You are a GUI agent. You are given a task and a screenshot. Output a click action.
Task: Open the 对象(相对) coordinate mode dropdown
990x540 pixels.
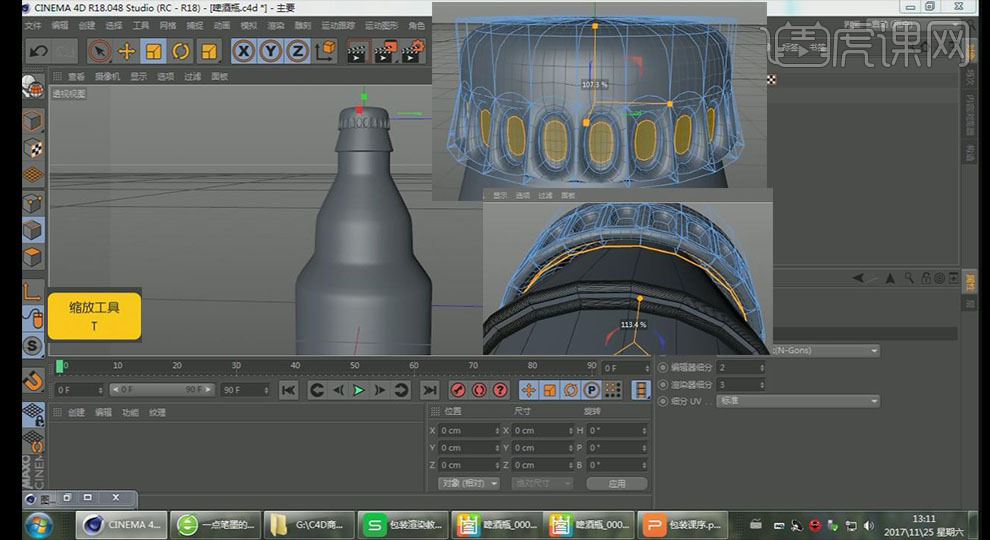(x=469, y=483)
